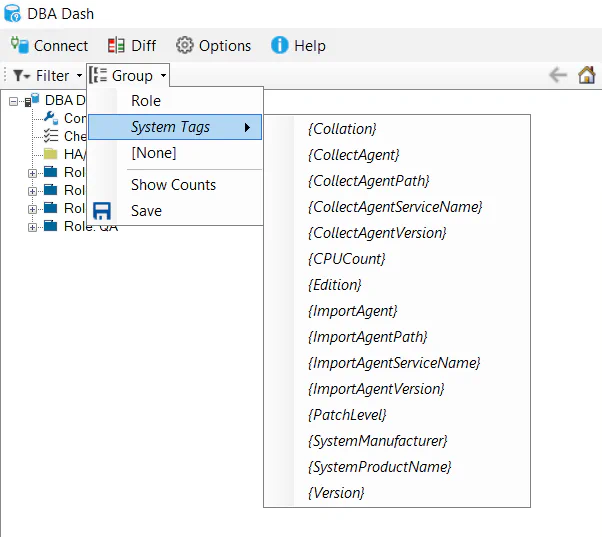Open the Diff tool
This screenshot has width=602, height=537.
tap(132, 46)
